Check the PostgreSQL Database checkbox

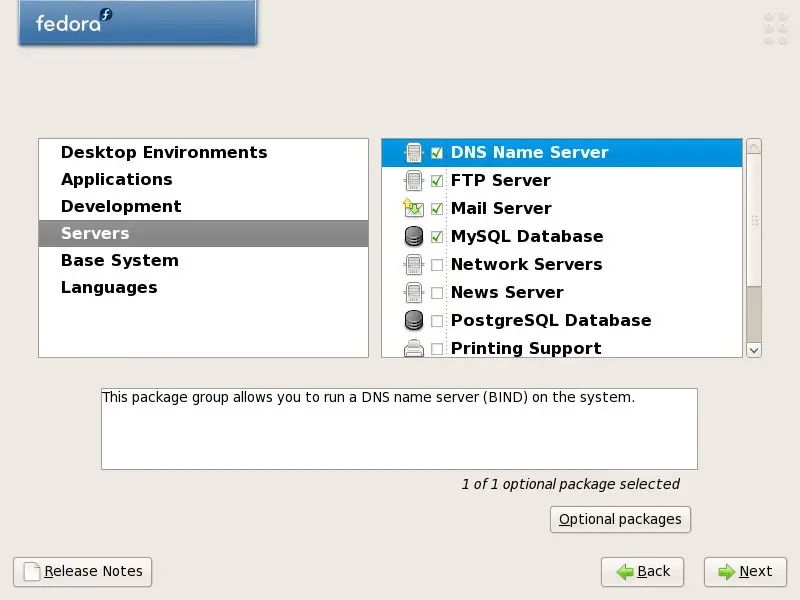click(437, 321)
